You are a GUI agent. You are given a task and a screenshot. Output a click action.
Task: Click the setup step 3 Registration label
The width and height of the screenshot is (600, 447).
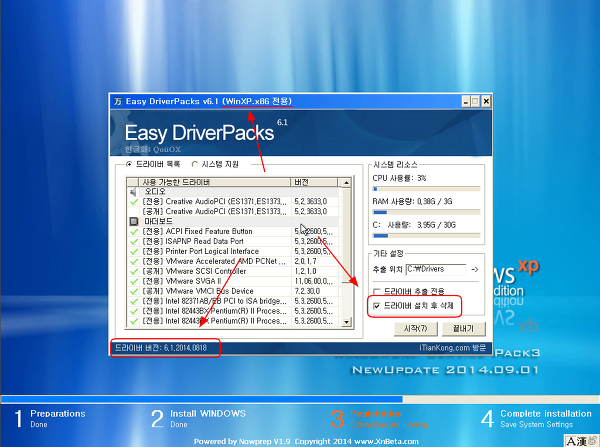pos(377,414)
